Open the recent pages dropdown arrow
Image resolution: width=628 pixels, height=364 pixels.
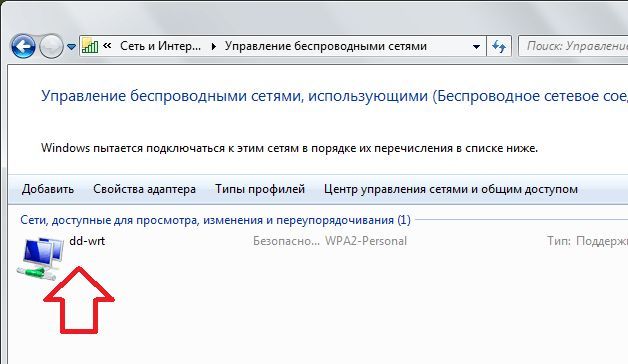pyautogui.click(x=71, y=47)
